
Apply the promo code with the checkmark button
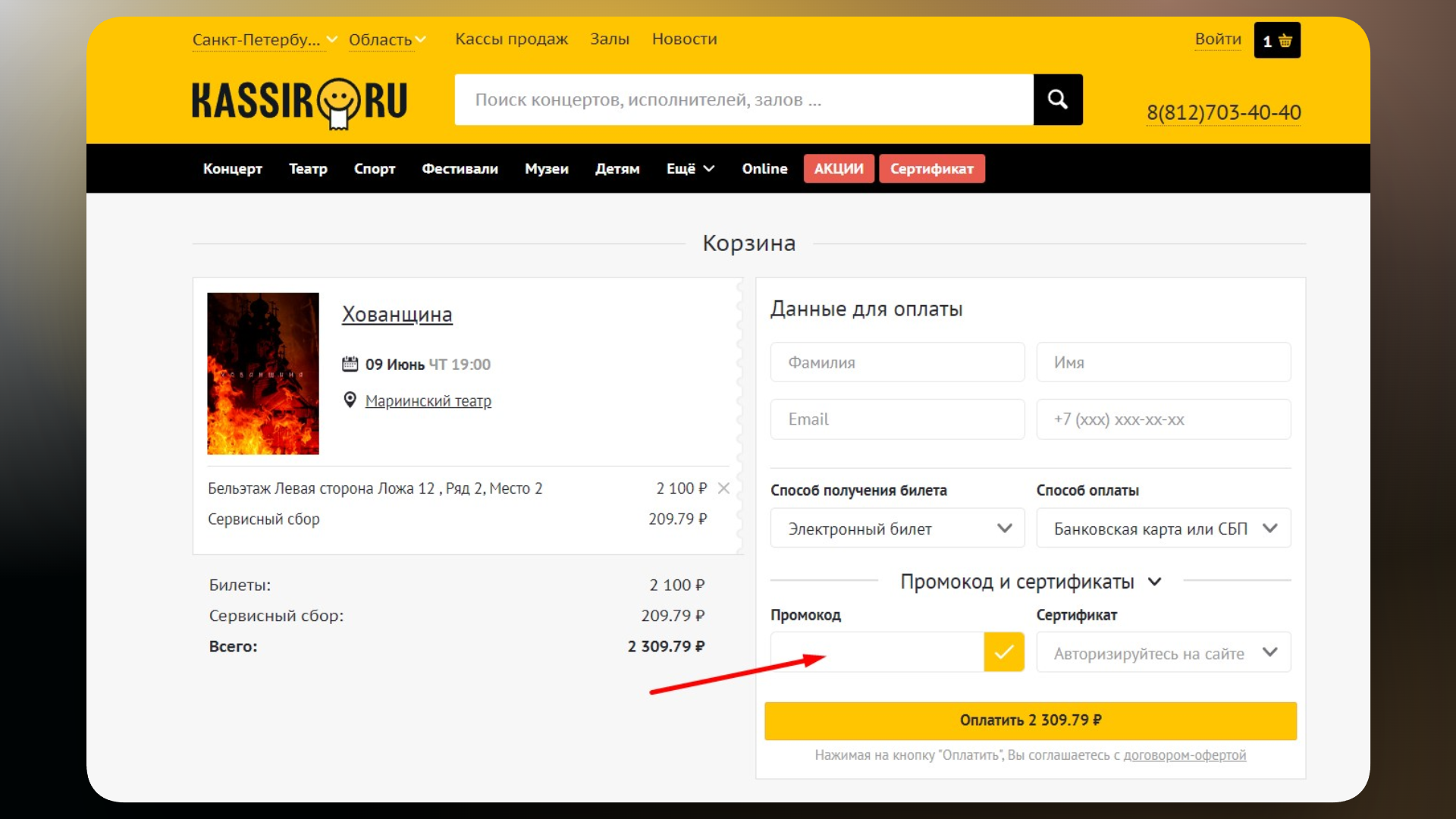coord(1003,652)
